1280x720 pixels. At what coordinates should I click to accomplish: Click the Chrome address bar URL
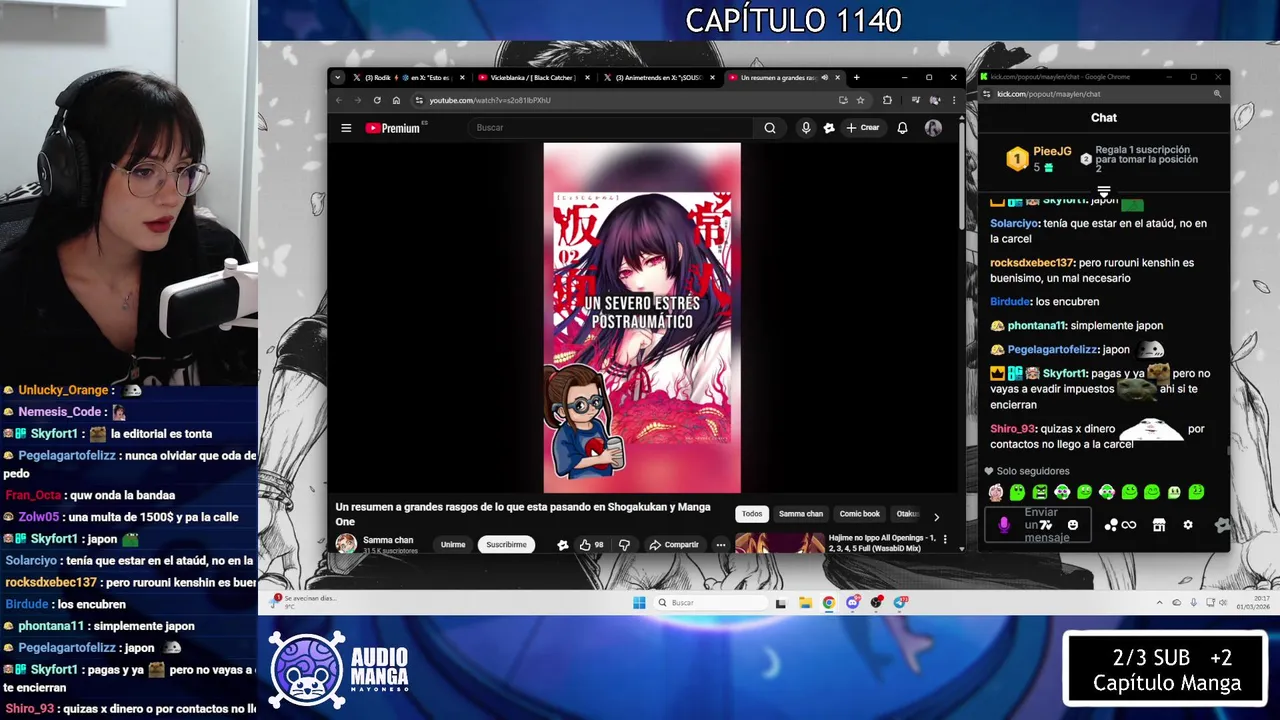click(490, 100)
